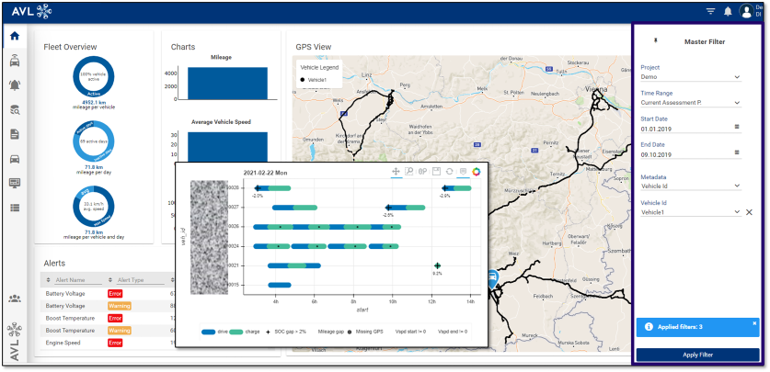Open the data search sidebar icon
This screenshot has width=770, height=372.
pos(15,110)
